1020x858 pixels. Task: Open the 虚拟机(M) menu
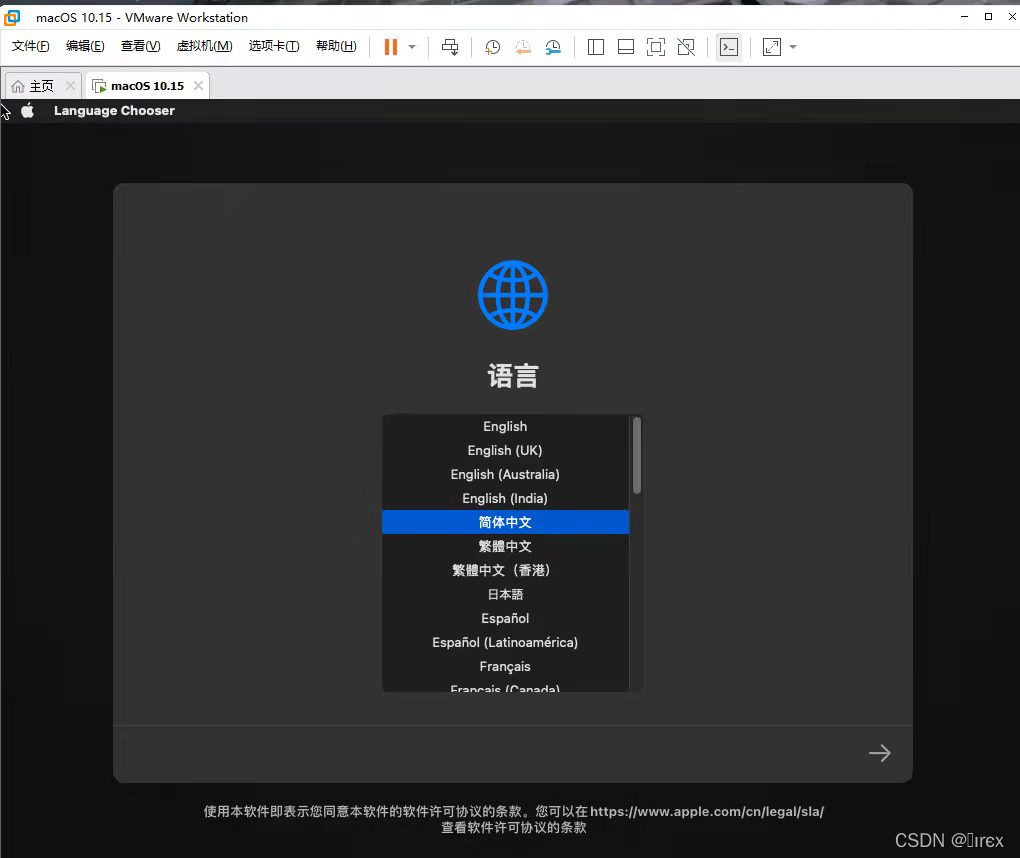click(204, 46)
